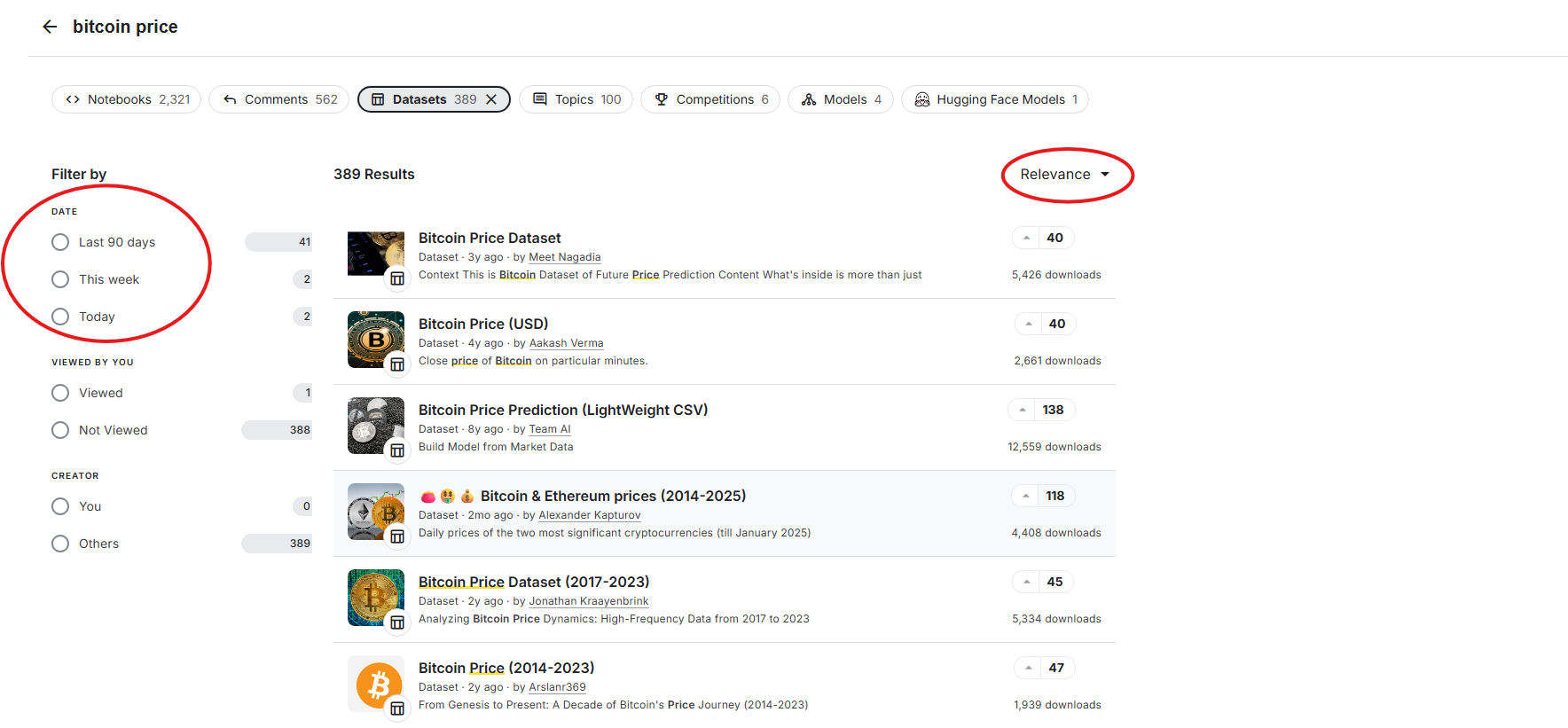Click the 389 Results heading
Image resolution: width=1568 pixels, height=728 pixels.
tap(374, 175)
